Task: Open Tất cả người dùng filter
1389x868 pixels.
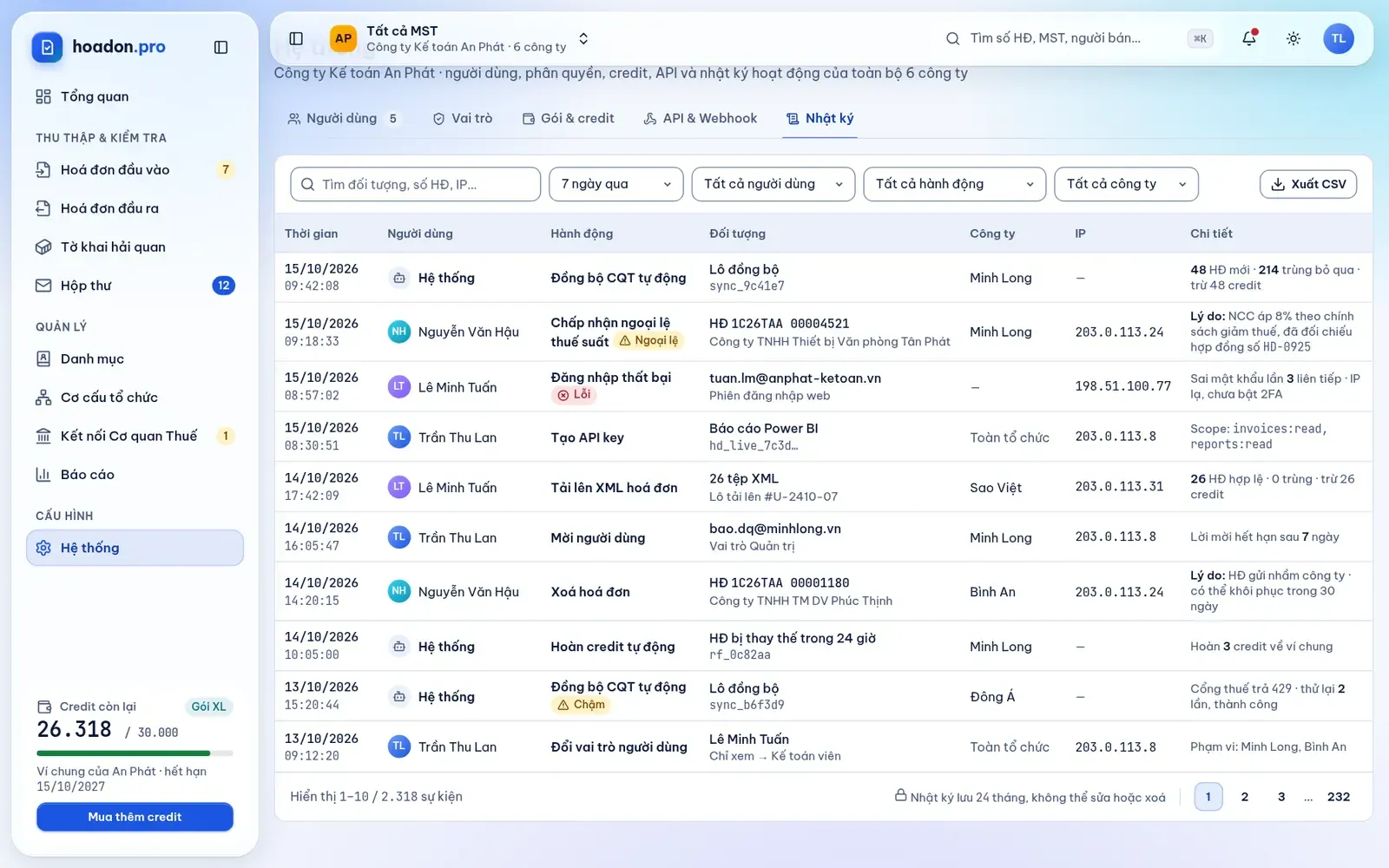Action: (773, 184)
